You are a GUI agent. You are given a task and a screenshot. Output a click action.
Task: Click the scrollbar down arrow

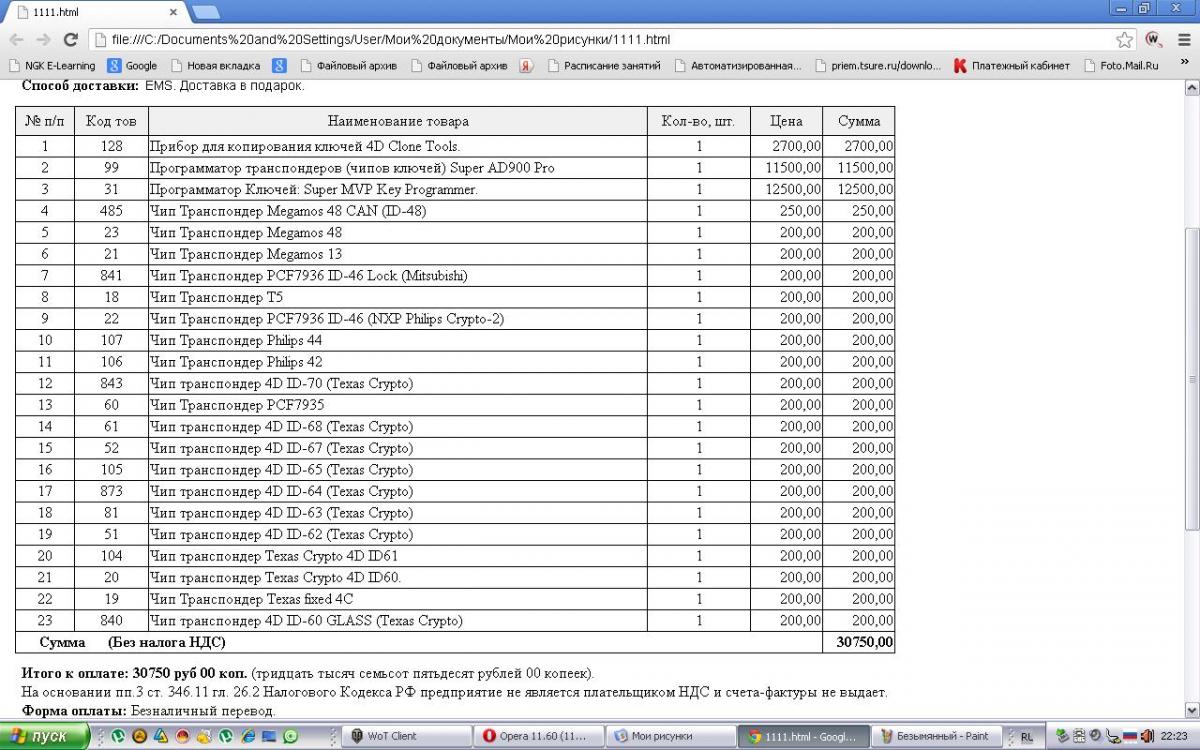pos(1191,709)
